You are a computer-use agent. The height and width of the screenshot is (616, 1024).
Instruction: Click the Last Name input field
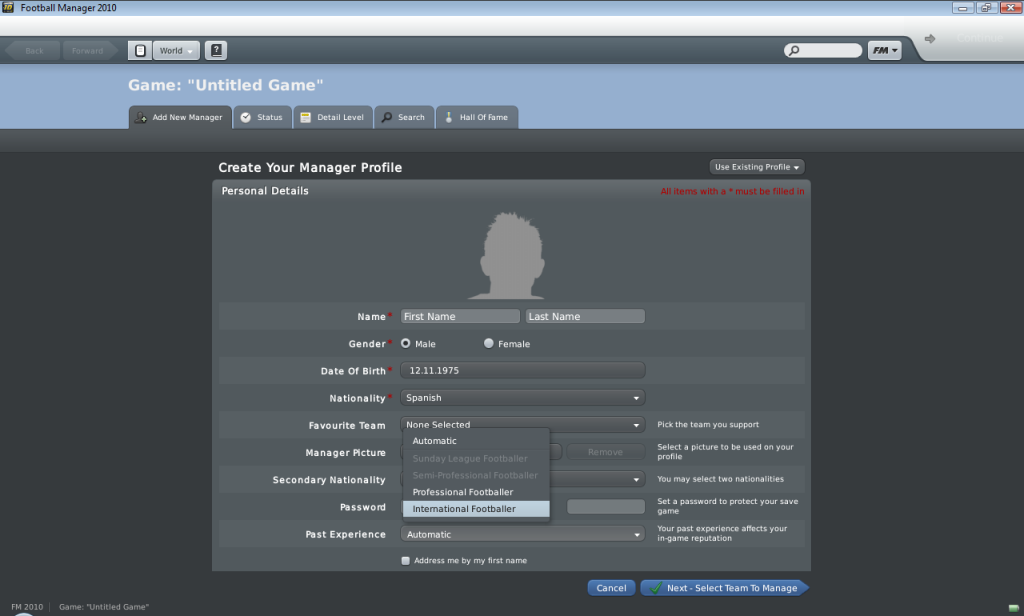585,316
